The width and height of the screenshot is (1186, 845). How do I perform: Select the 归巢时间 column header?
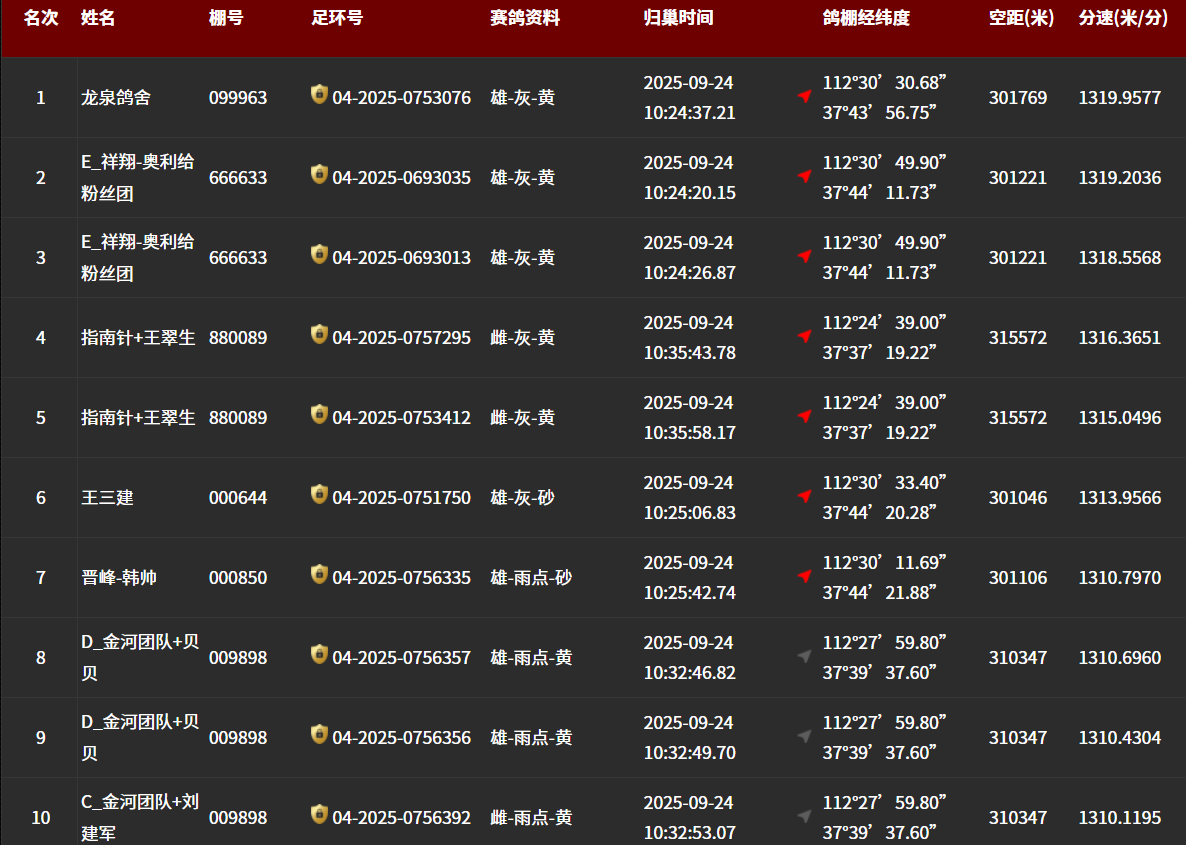(x=678, y=18)
